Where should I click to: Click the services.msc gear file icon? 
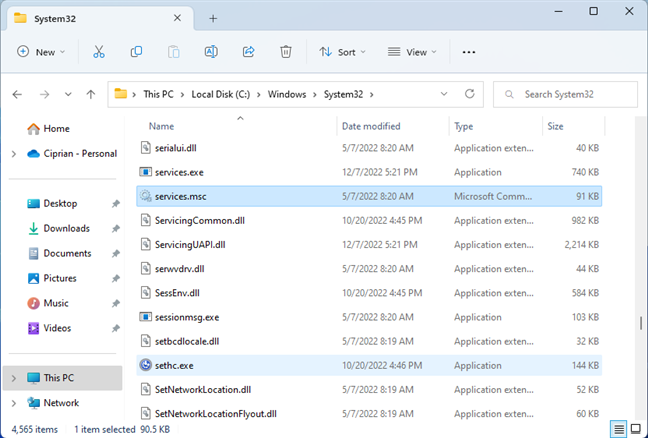(145, 196)
